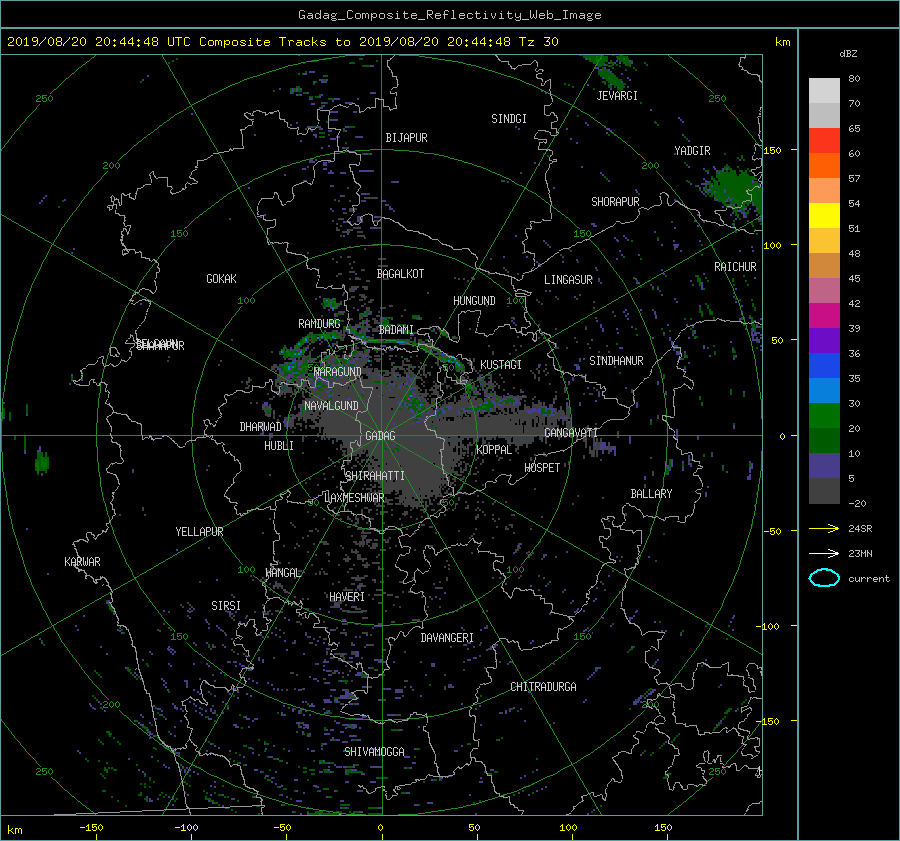Screen dimensions: 900x841
Task: Click the YELLAPUR city label
Action: point(199,532)
